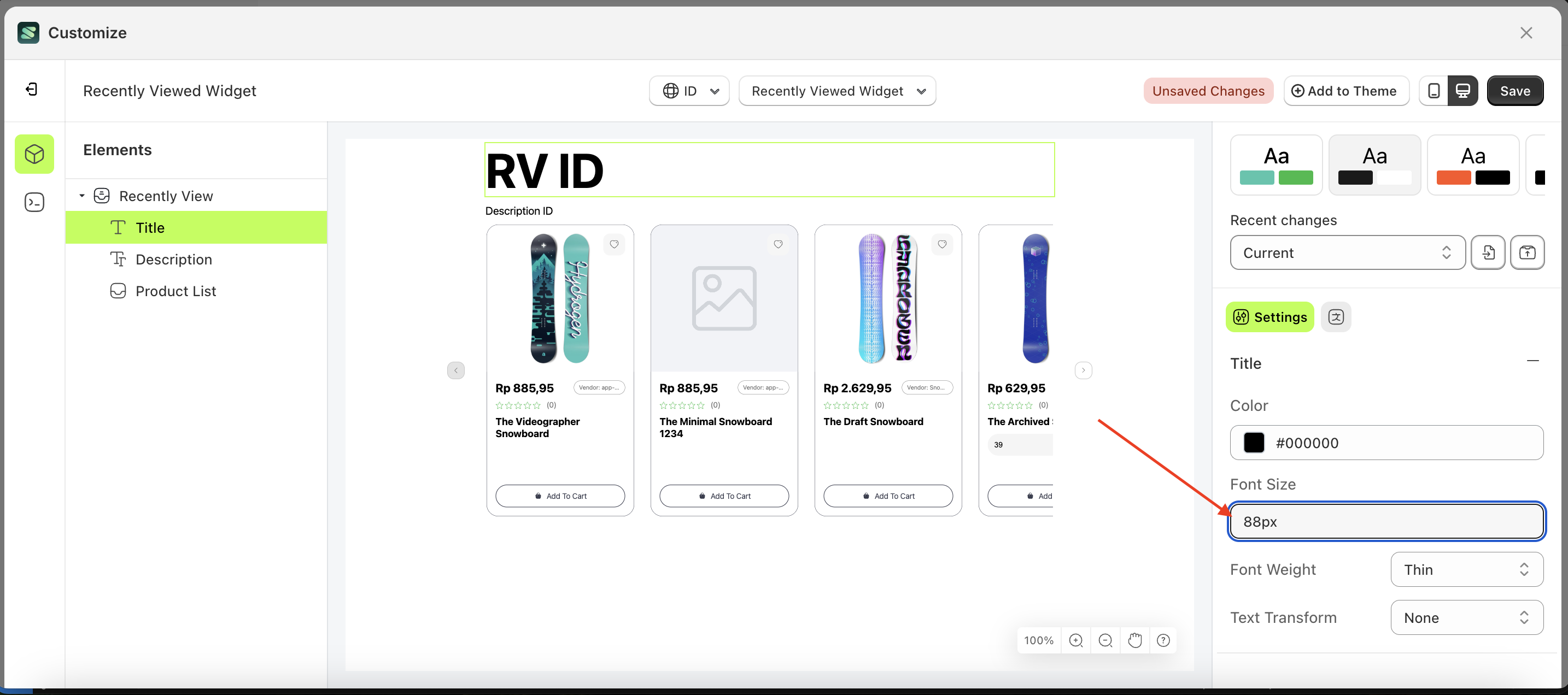This screenshot has width=1568, height=695.
Task: Click Add to Theme
Action: (1347, 90)
